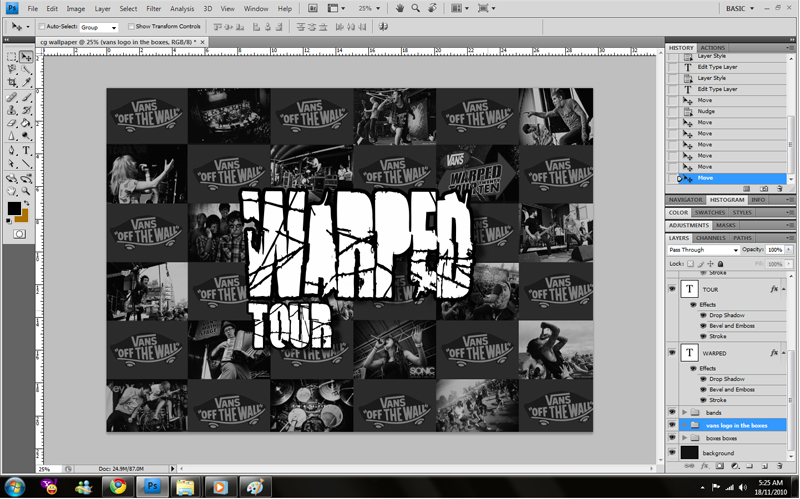The image size is (800, 499).
Task: Select the Eyedropper tool
Action: 26,82
